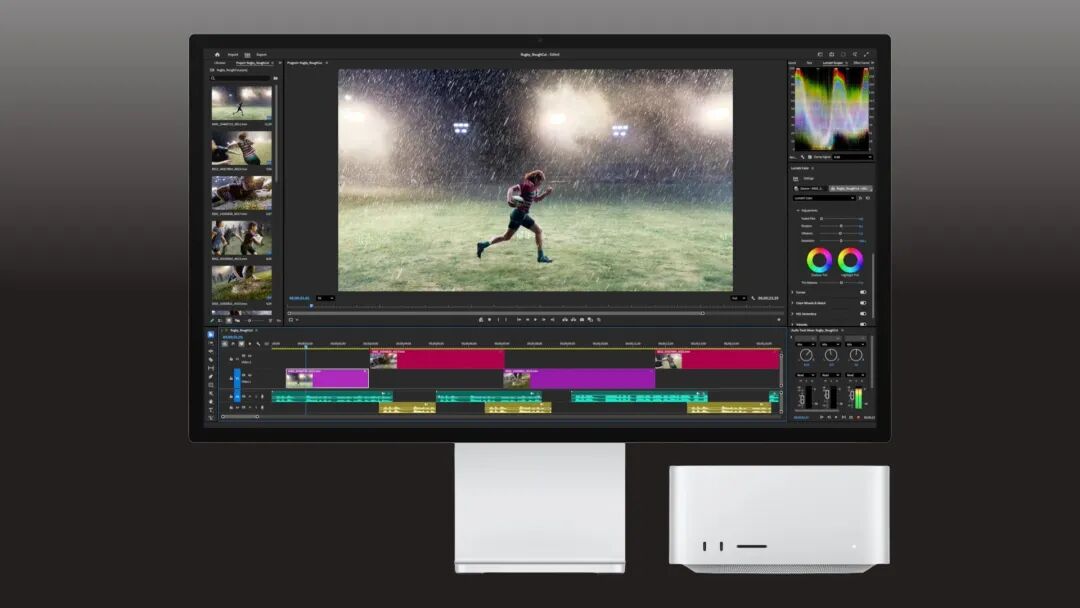Select the Project: Rugby_RoughCut tab
The width and height of the screenshot is (1080, 608).
(251, 63)
